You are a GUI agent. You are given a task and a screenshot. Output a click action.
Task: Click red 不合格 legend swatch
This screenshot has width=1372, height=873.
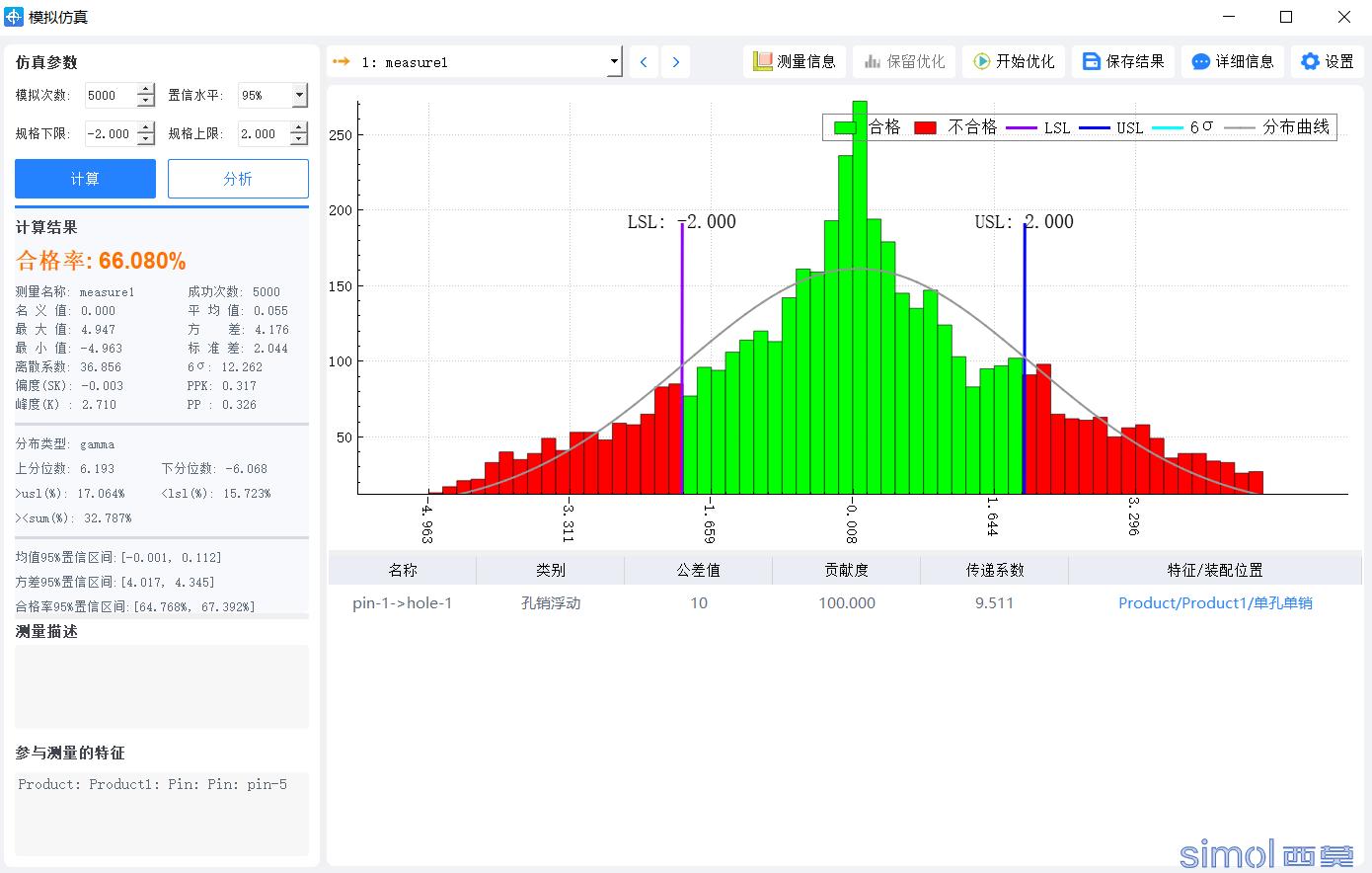[x=925, y=127]
